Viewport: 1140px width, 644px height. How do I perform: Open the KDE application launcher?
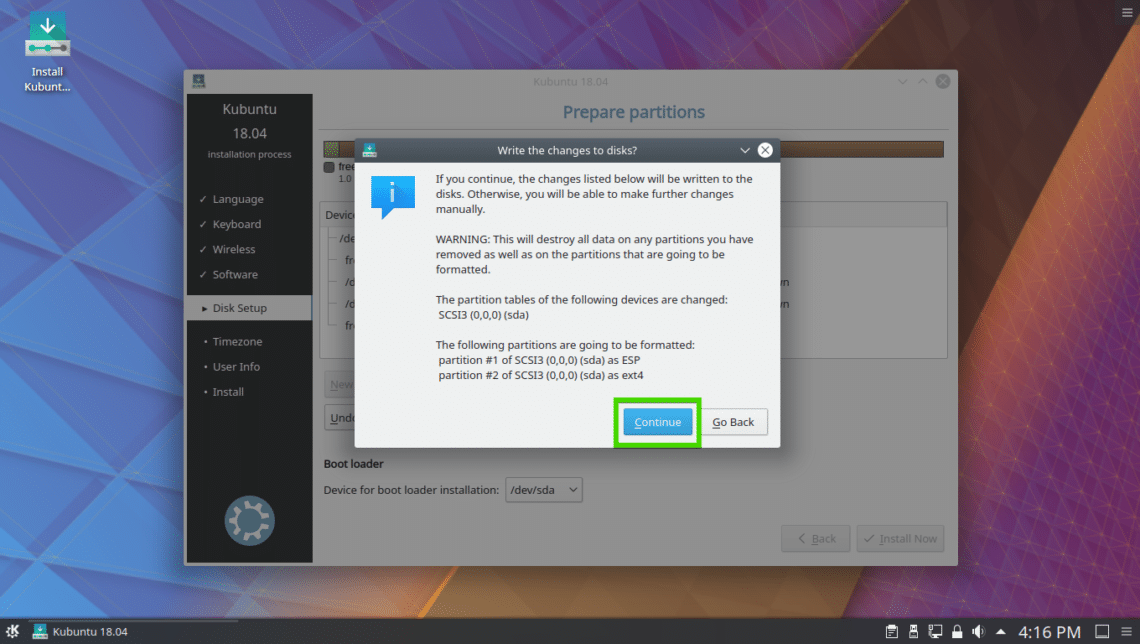[x=12, y=631]
